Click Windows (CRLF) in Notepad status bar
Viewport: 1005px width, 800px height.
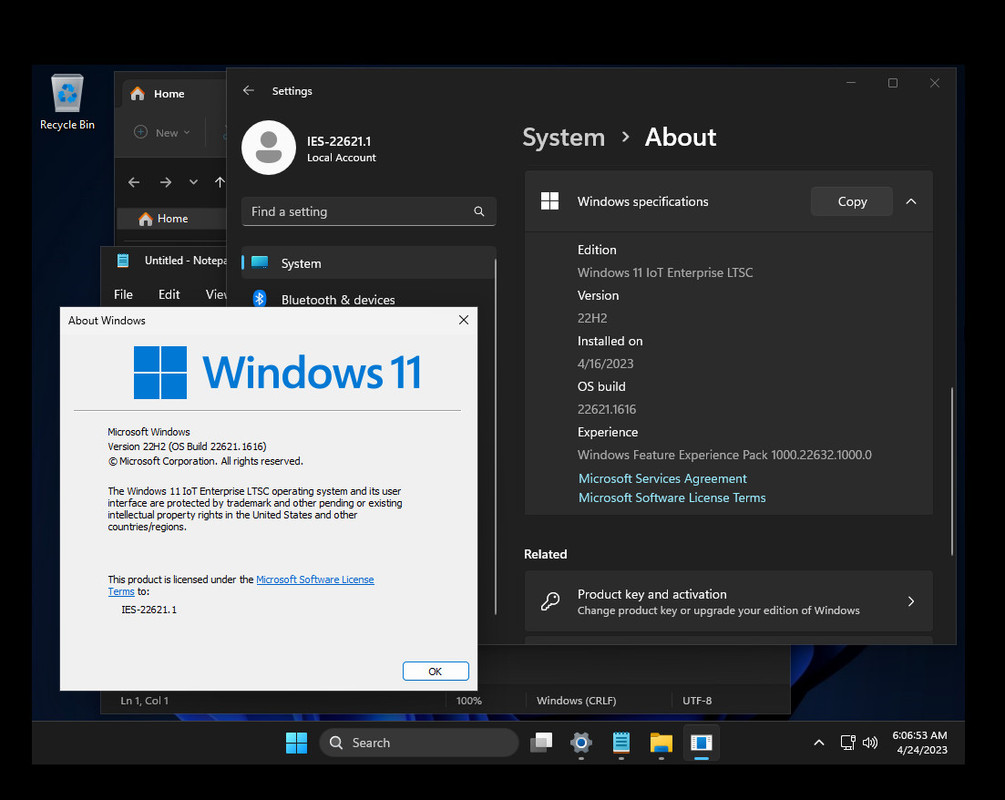point(576,701)
